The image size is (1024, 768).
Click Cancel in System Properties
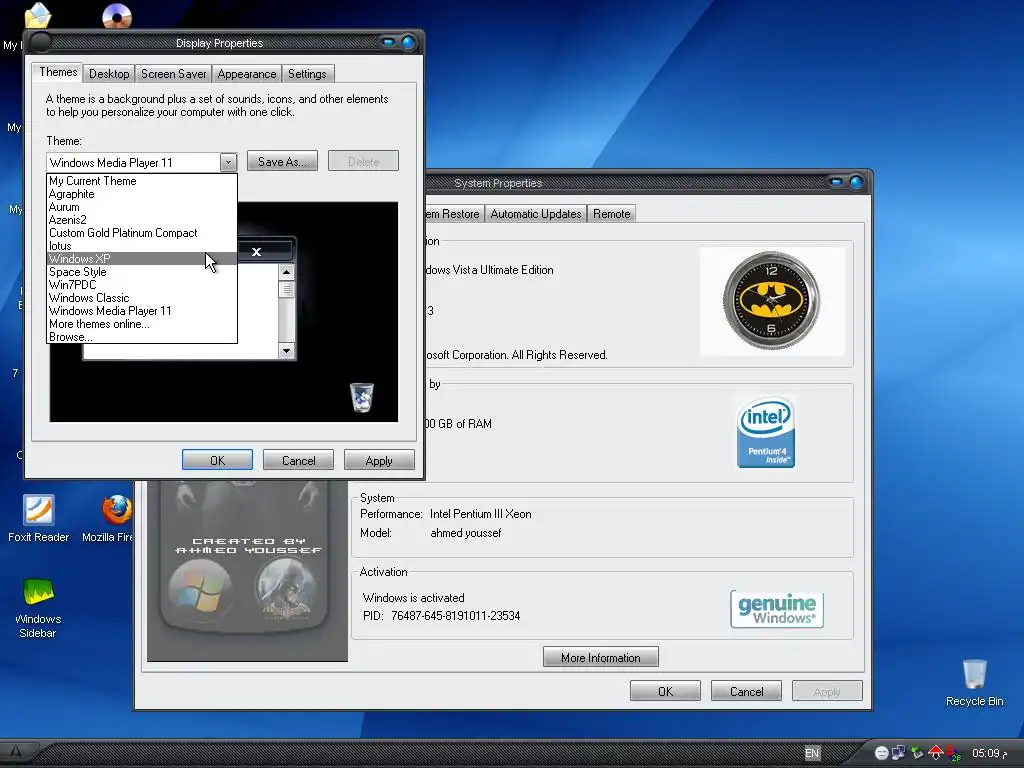pos(746,691)
